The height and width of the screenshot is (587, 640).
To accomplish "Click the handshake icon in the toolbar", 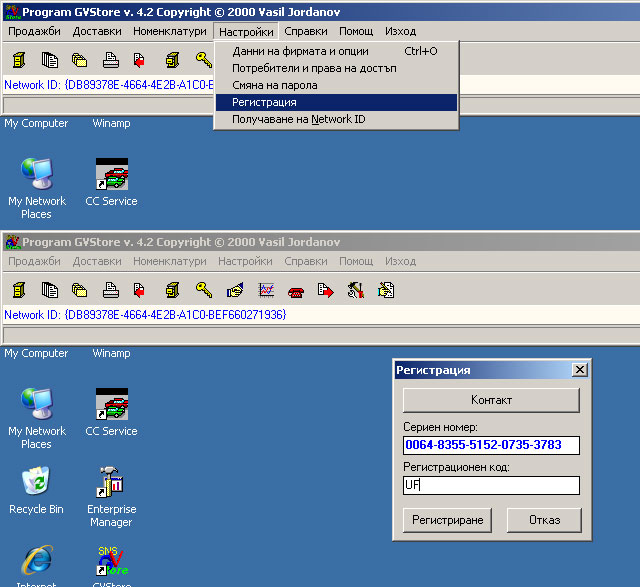I will coord(235,291).
